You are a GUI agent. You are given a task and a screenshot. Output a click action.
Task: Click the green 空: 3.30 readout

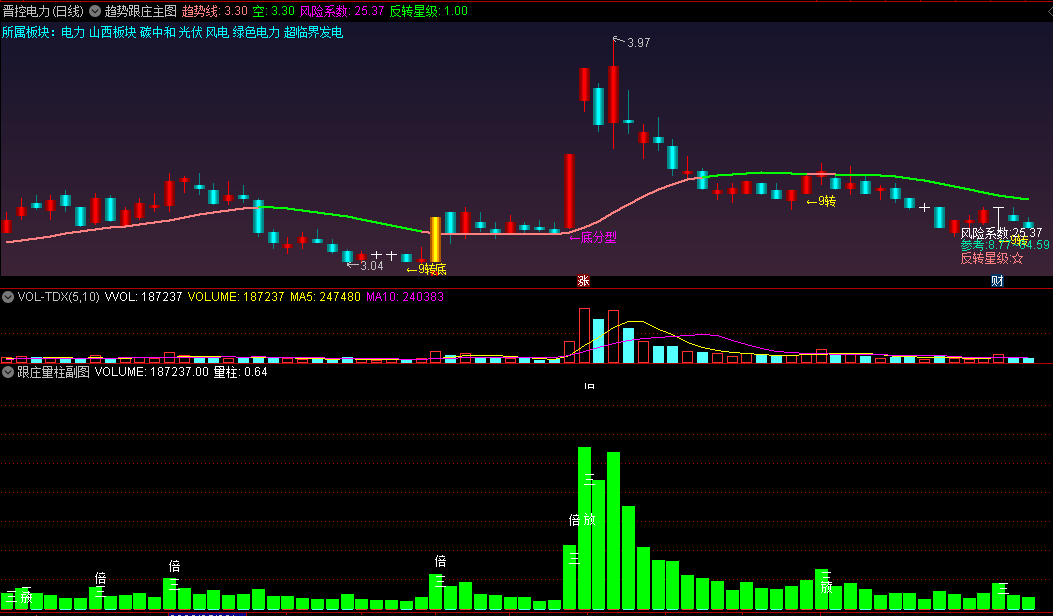[273, 11]
